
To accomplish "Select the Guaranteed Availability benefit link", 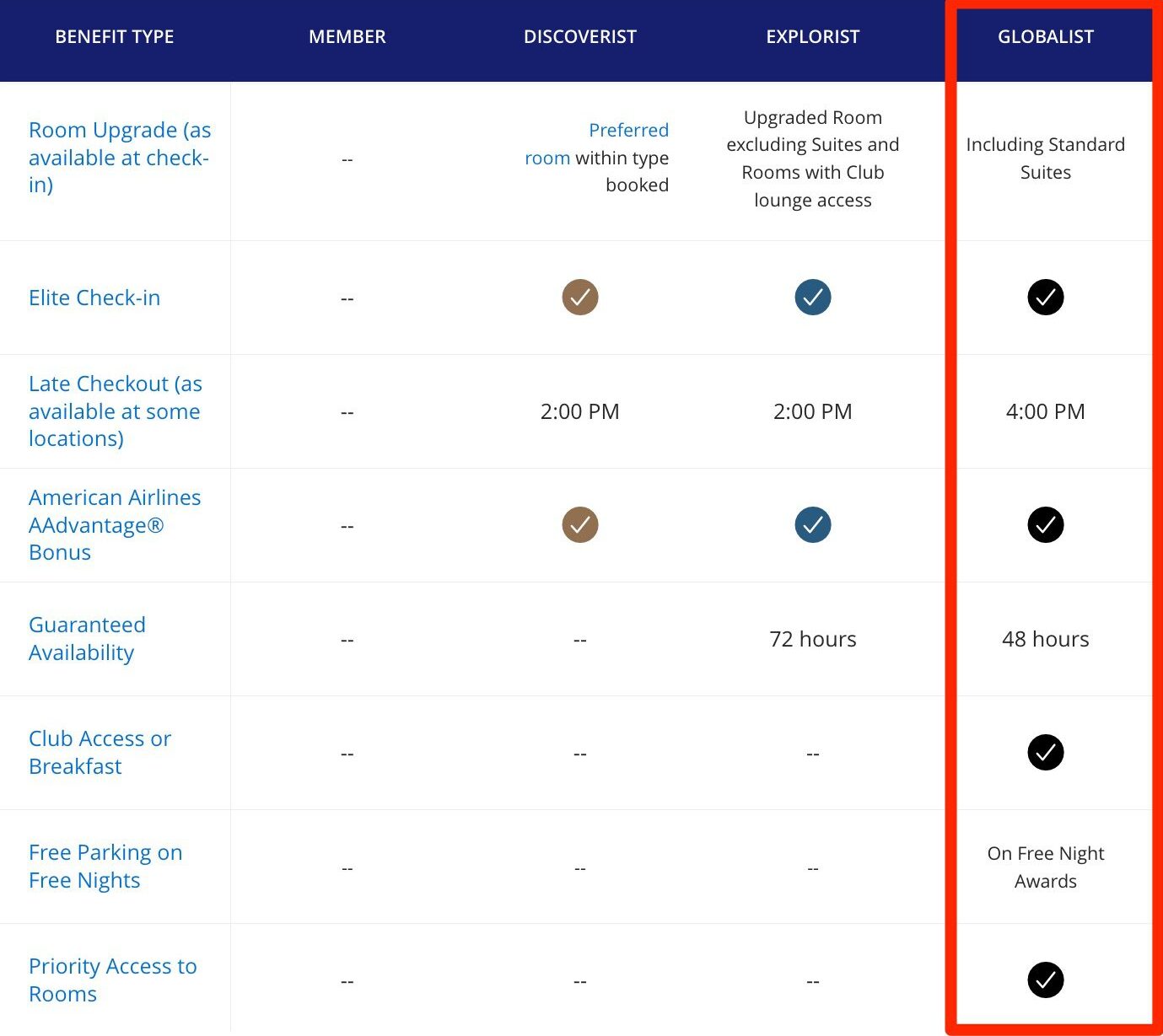I will click(88, 638).
